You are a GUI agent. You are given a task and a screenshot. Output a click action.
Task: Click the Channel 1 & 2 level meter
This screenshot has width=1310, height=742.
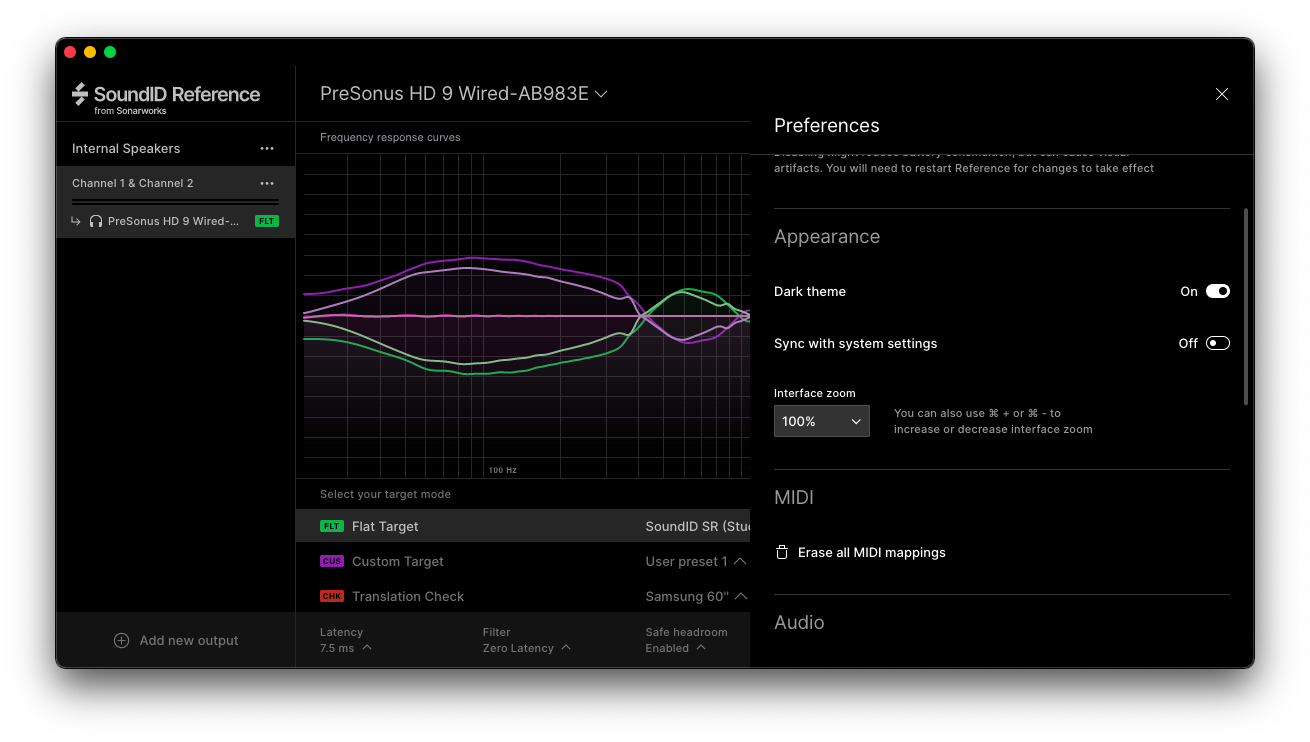click(176, 202)
